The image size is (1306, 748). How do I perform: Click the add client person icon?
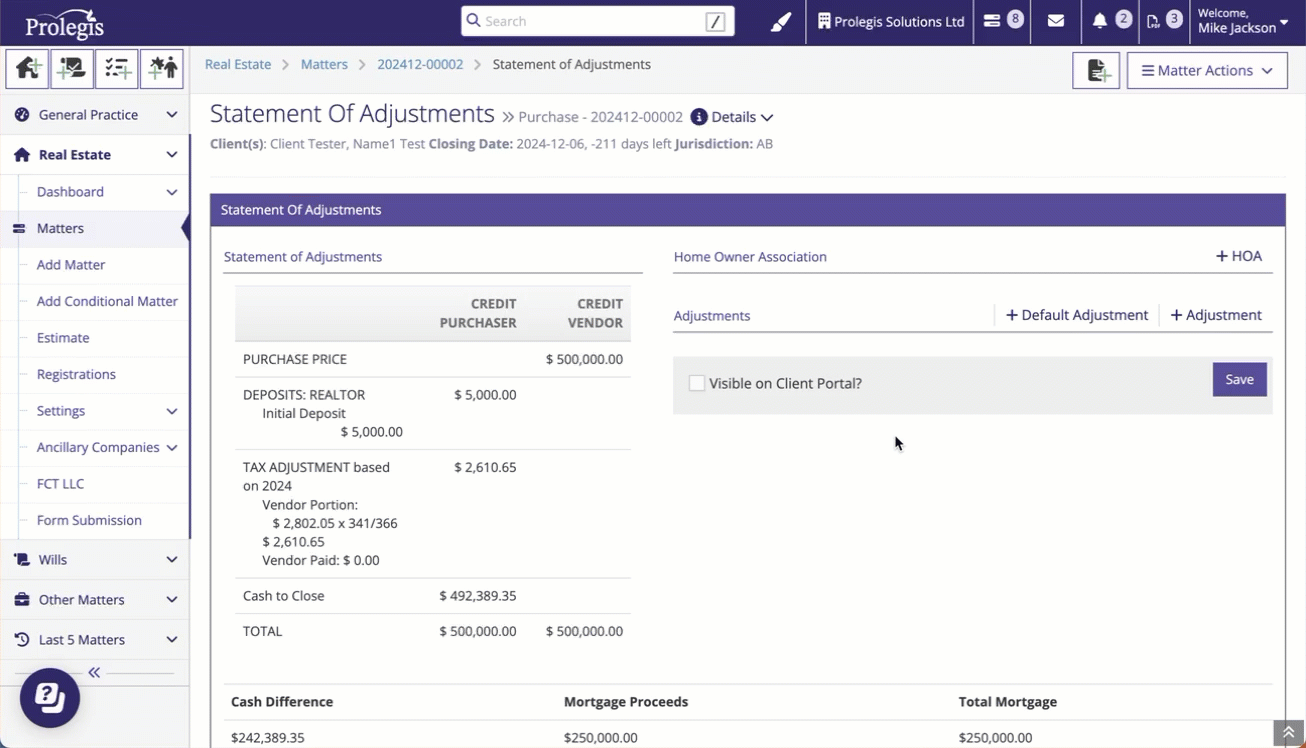162,69
